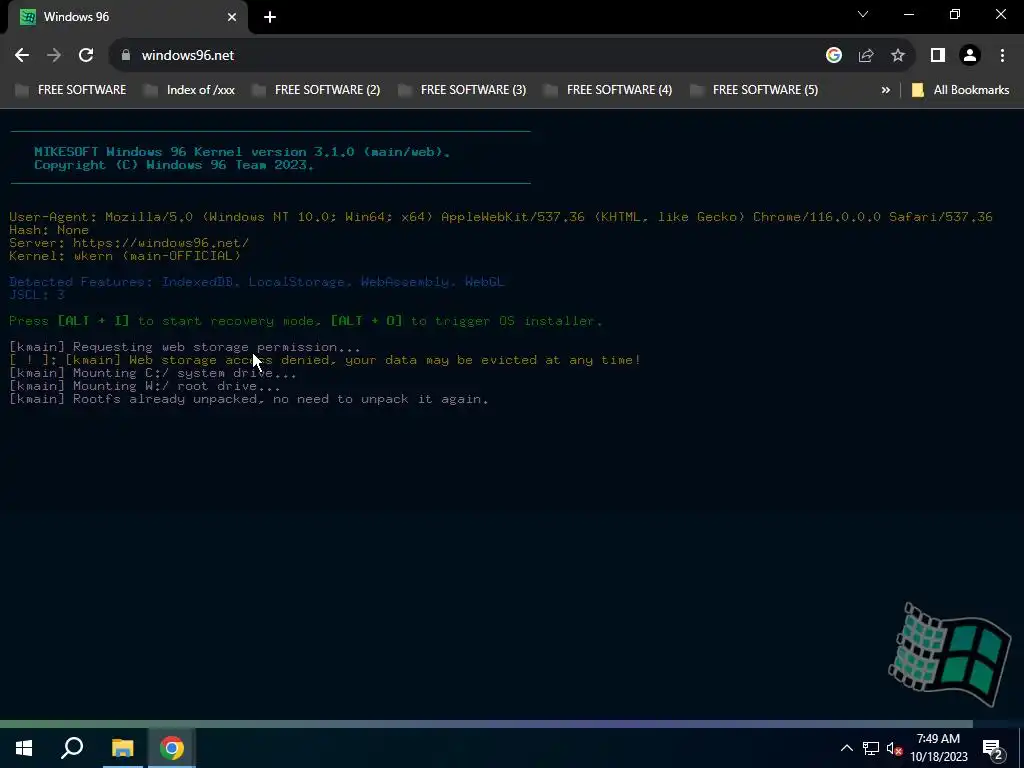This screenshot has height=768, width=1024.
Task: Click the web storage access denied warning
Action: pos(325,360)
